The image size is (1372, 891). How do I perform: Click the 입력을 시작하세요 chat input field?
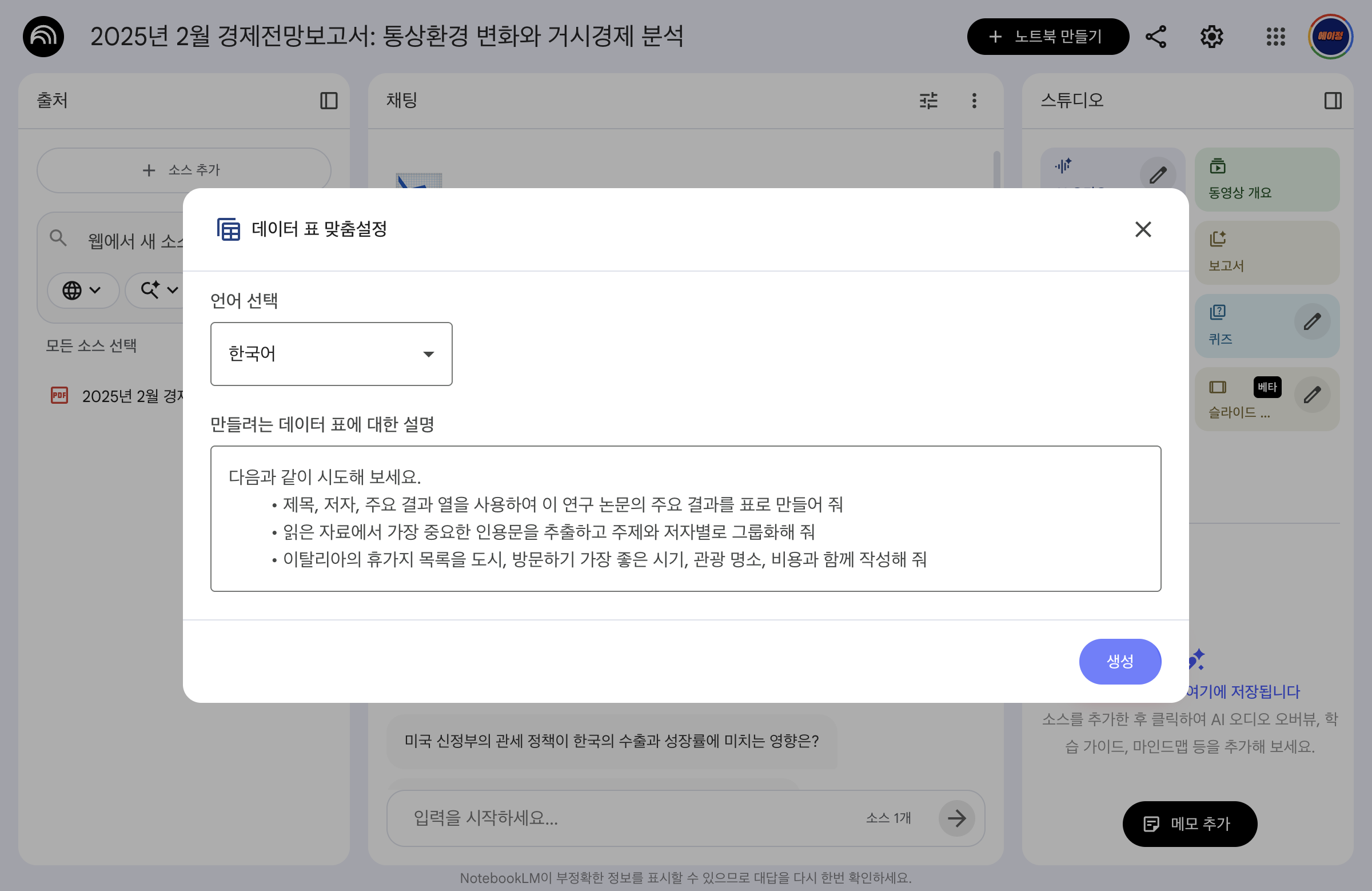[576, 818]
